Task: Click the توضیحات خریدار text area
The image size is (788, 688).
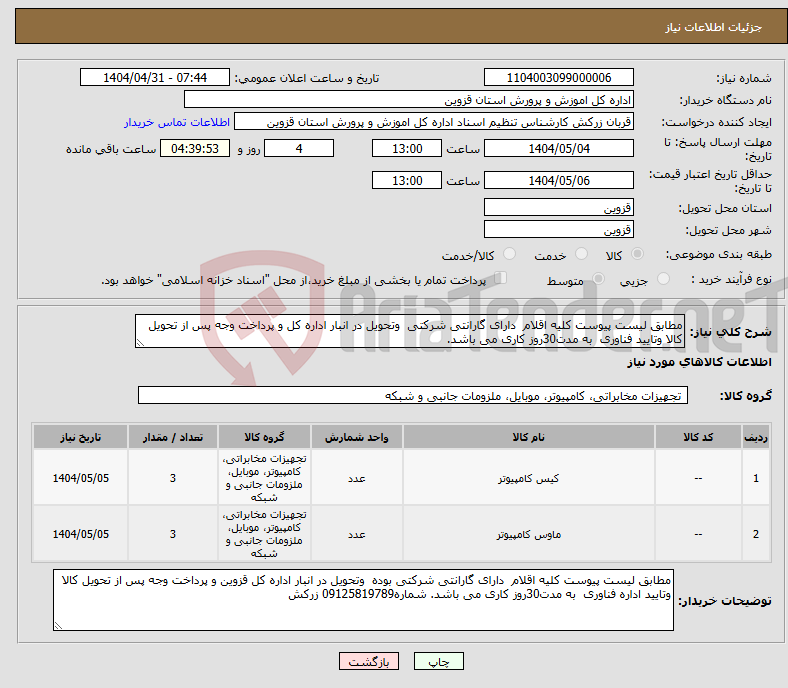Action: pos(363,600)
